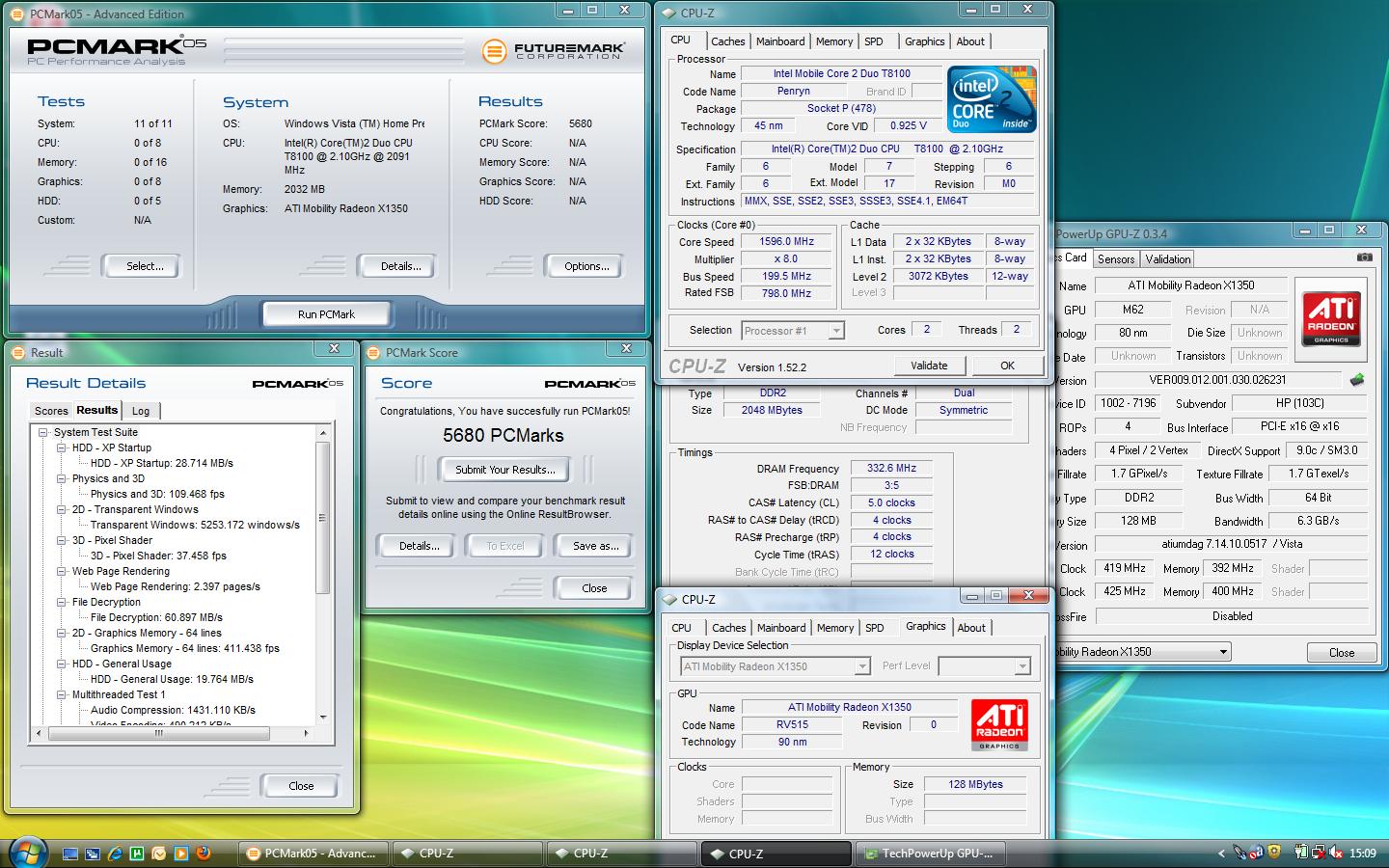Switch to Scores tab in Result Details
The width and height of the screenshot is (1389, 868).
(51, 411)
